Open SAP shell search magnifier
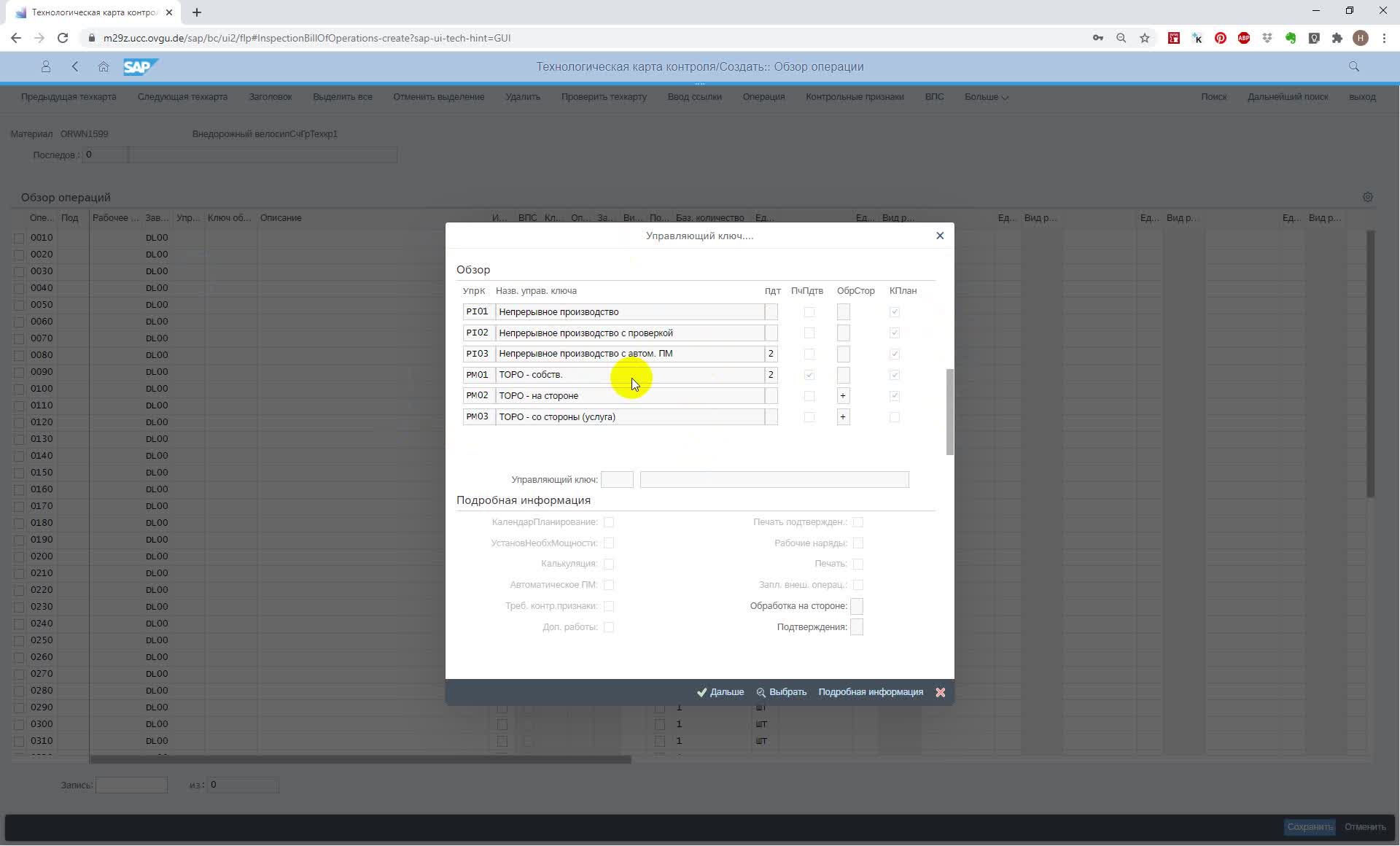 pyautogui.click(x=1354, y=66)
